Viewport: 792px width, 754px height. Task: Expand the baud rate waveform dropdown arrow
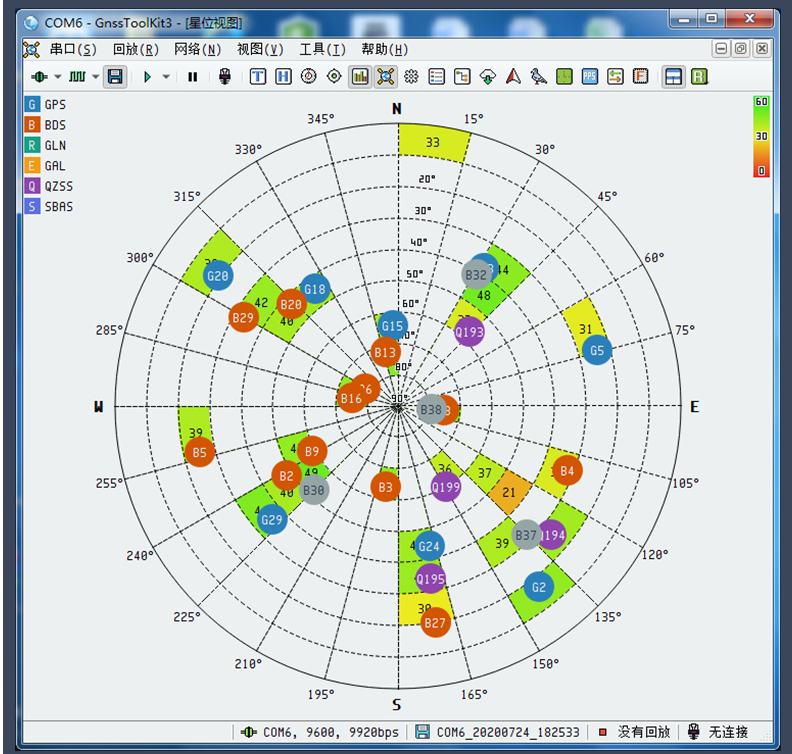tap(96, 77)
